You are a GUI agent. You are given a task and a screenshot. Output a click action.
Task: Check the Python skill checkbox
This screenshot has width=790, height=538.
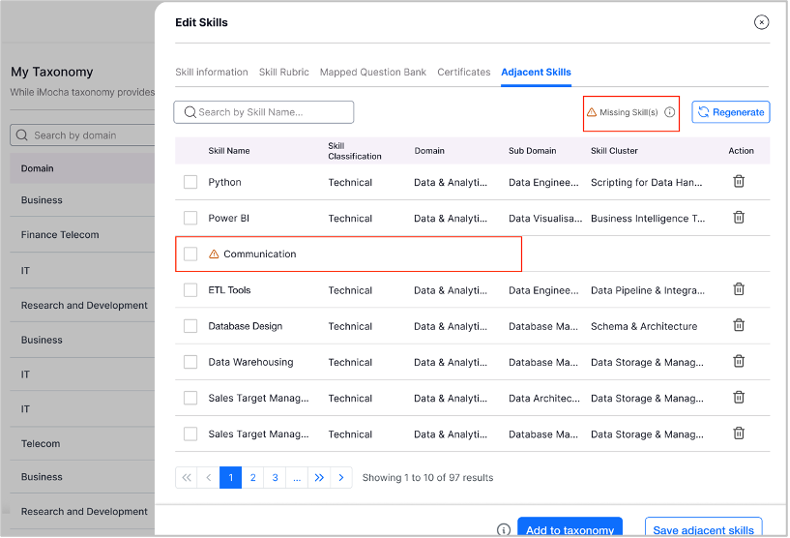(190, 182)
